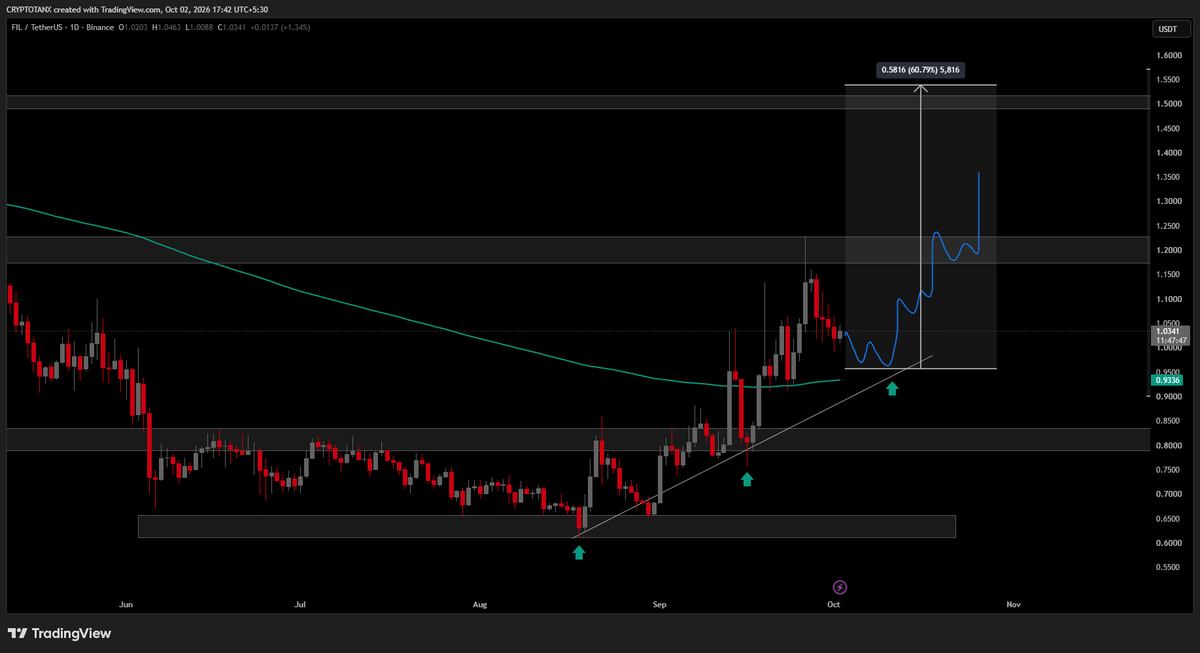
Task: Click the purple lightning event icon
Action: coord(840,586)
